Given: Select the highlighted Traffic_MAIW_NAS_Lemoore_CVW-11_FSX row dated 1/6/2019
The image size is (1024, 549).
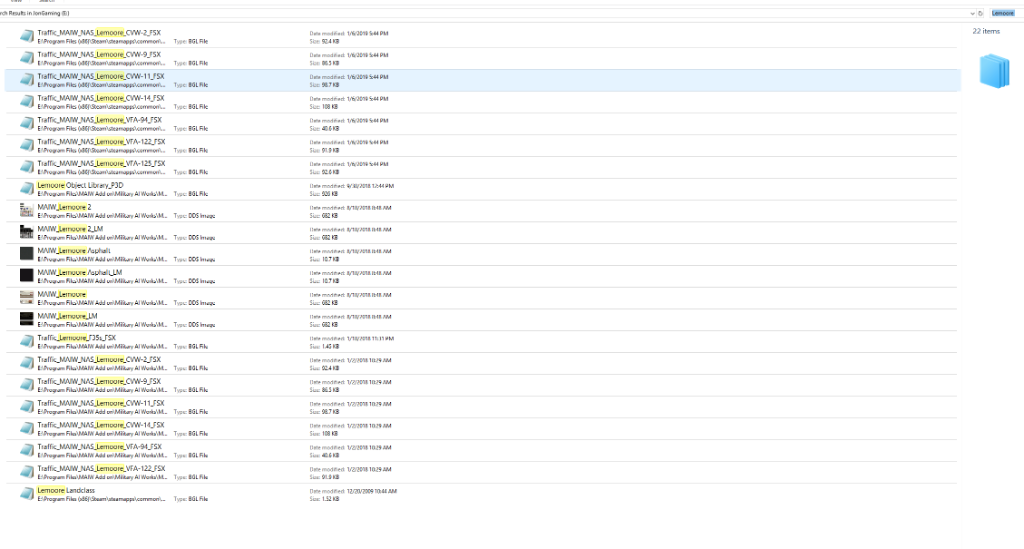Looking at the screenshot, I should (101, 76).
